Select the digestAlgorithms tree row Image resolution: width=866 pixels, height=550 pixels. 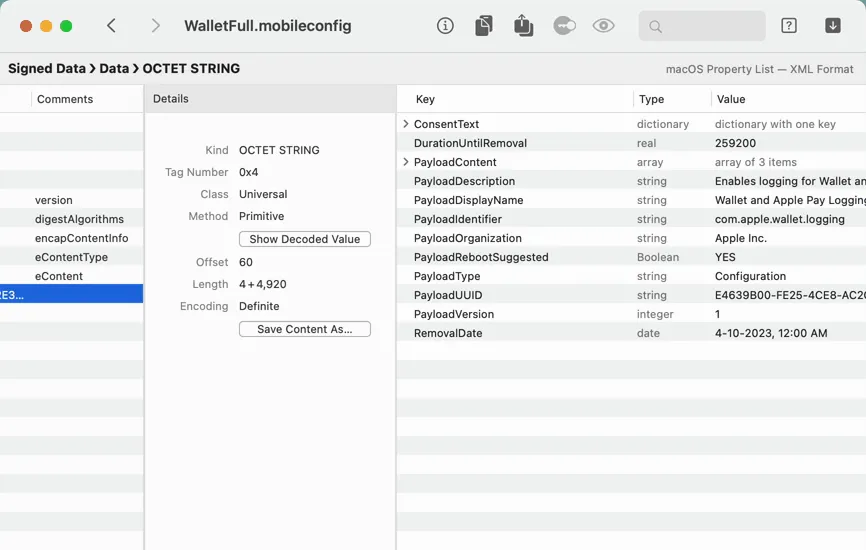[x=79, y=219]
